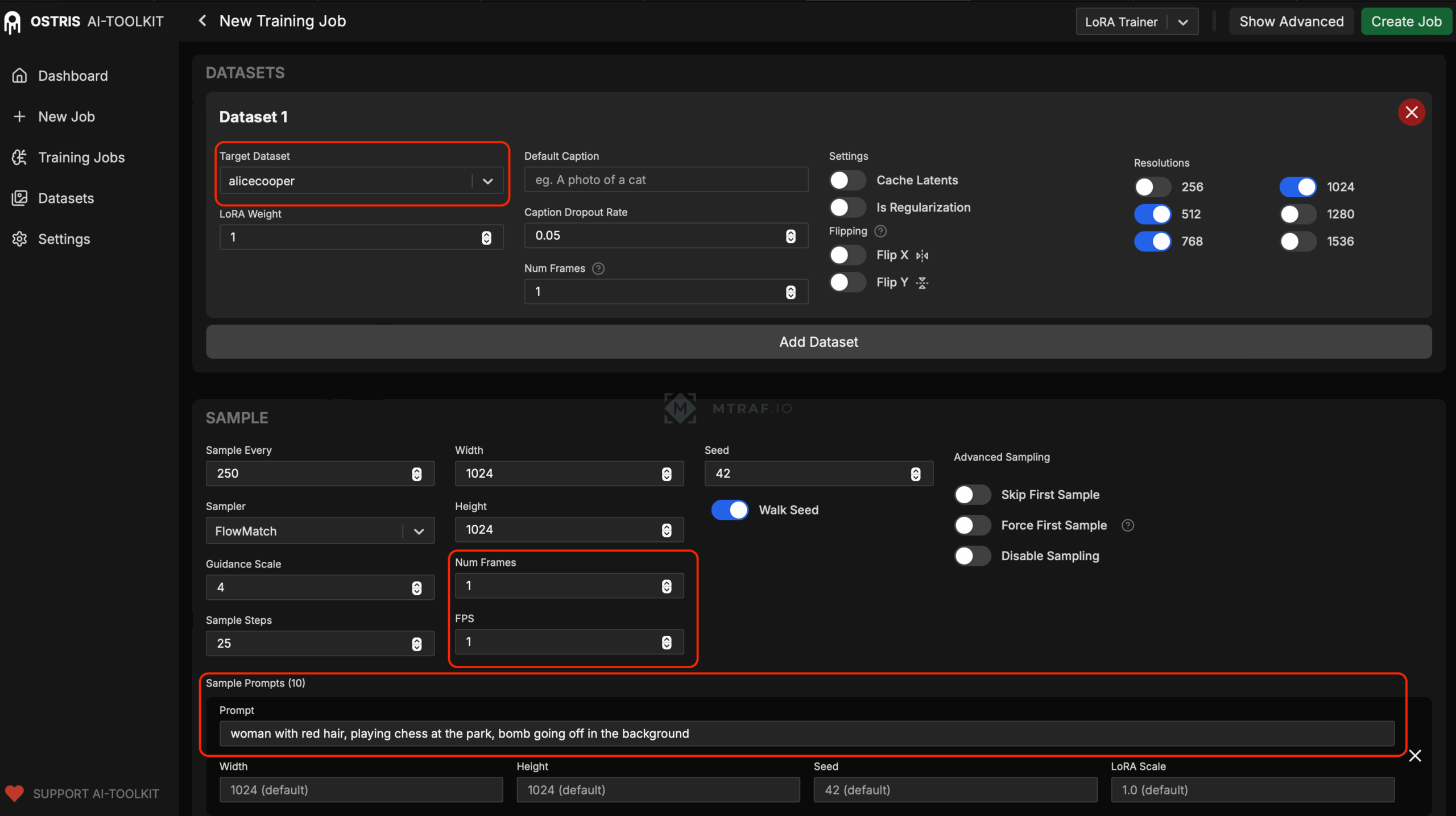
Task: Open Training Jobs in sidebar
Action: click(81, 158)
